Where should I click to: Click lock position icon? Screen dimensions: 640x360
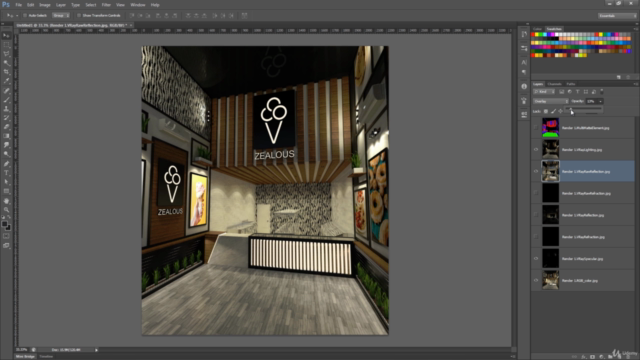click(560, 111)
